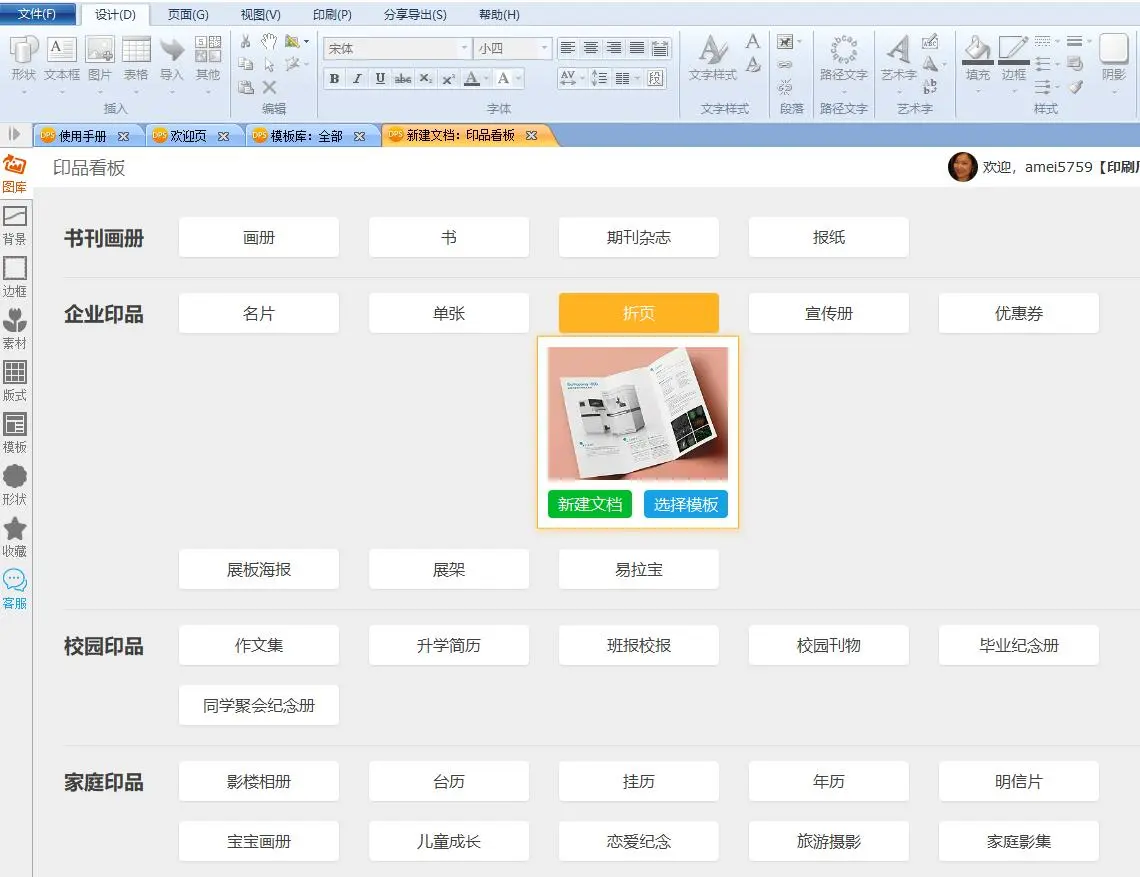Click the green 新建文档 button
This screenshot has height=877, width=1140.
[590, 505]
